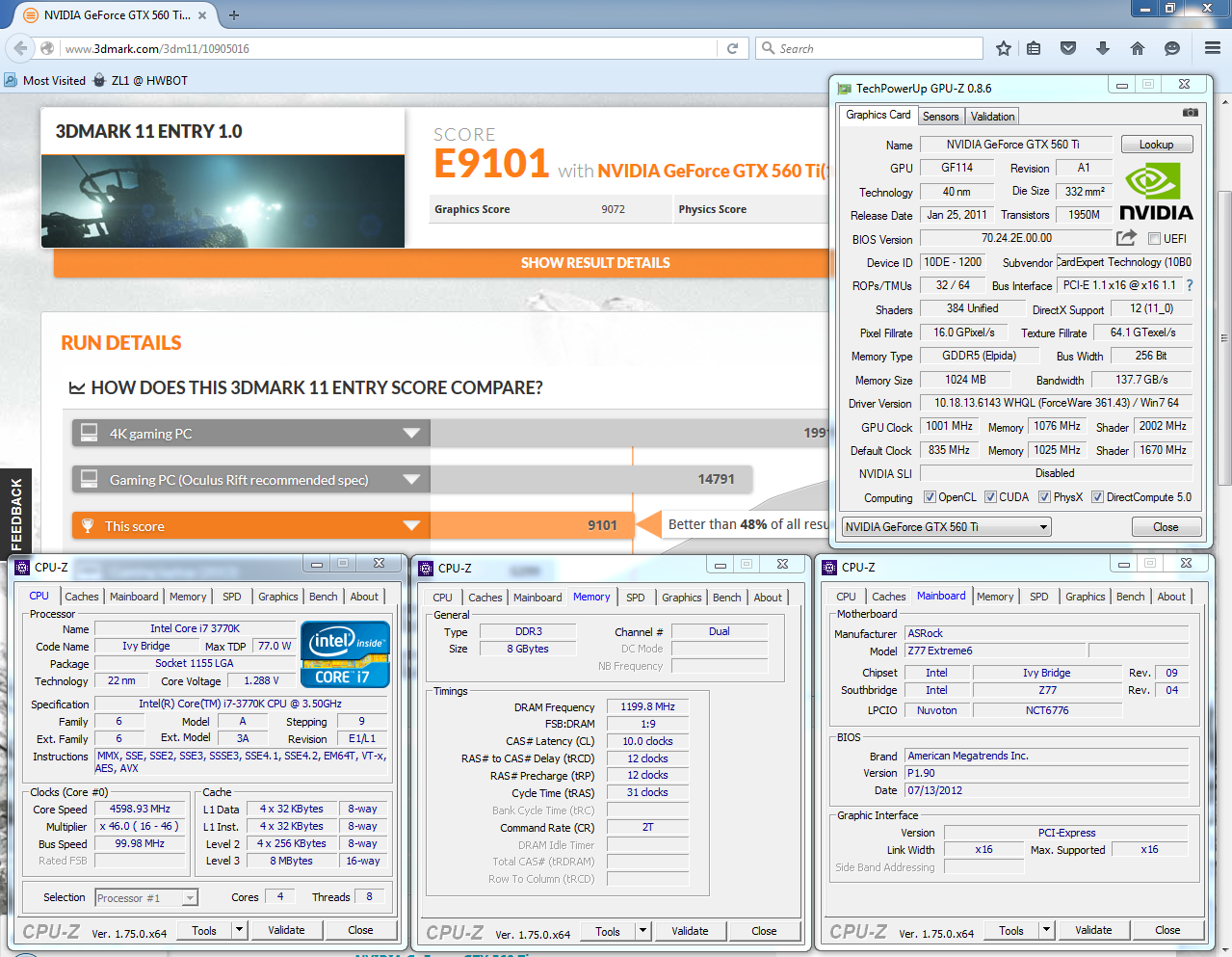This screenshot has width=1232, height=957.
Task: Toggle the UEFI checkbox in GPU-Z
Action: pyautogui.click(x=1155, y=239)
